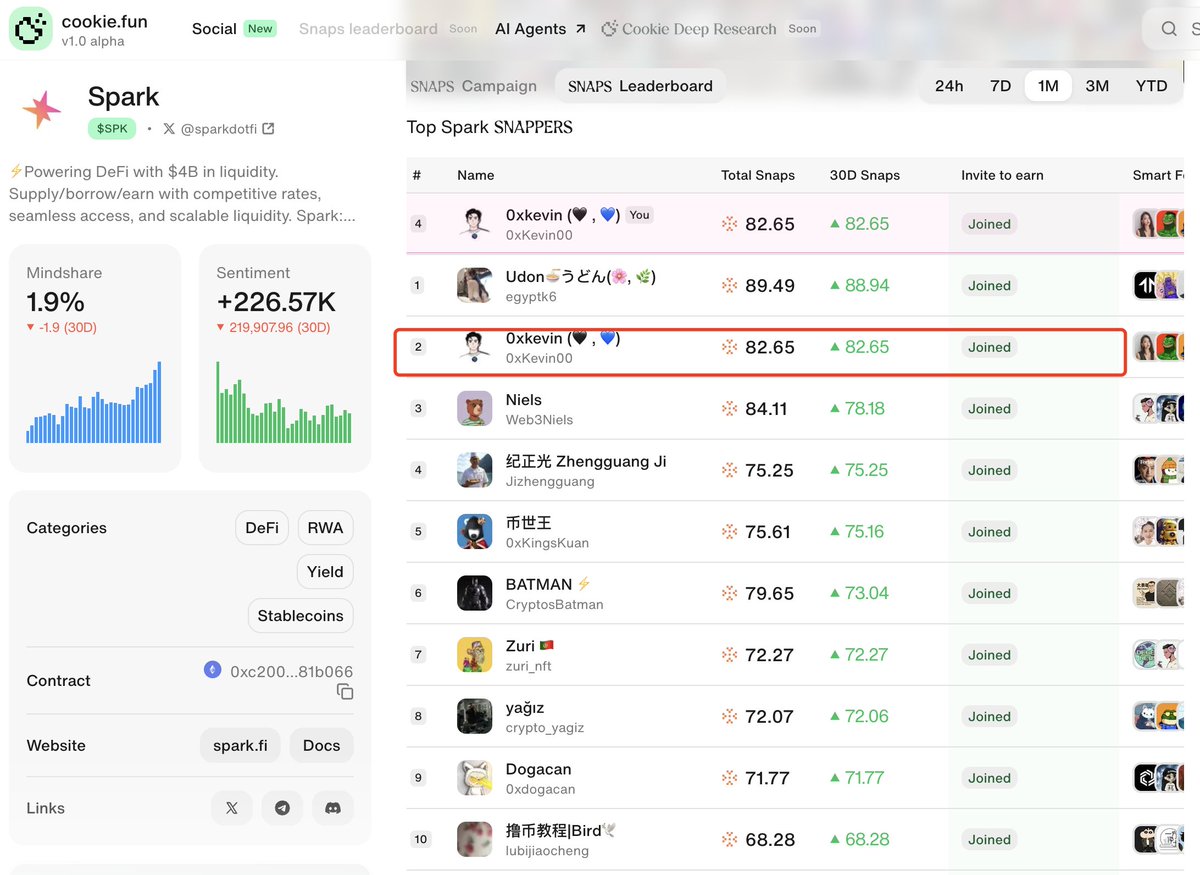Click the Invite to earn column header
The height and width of the screenshot is (875, 1200).
pyautogui.click(x=1002, y=175)
